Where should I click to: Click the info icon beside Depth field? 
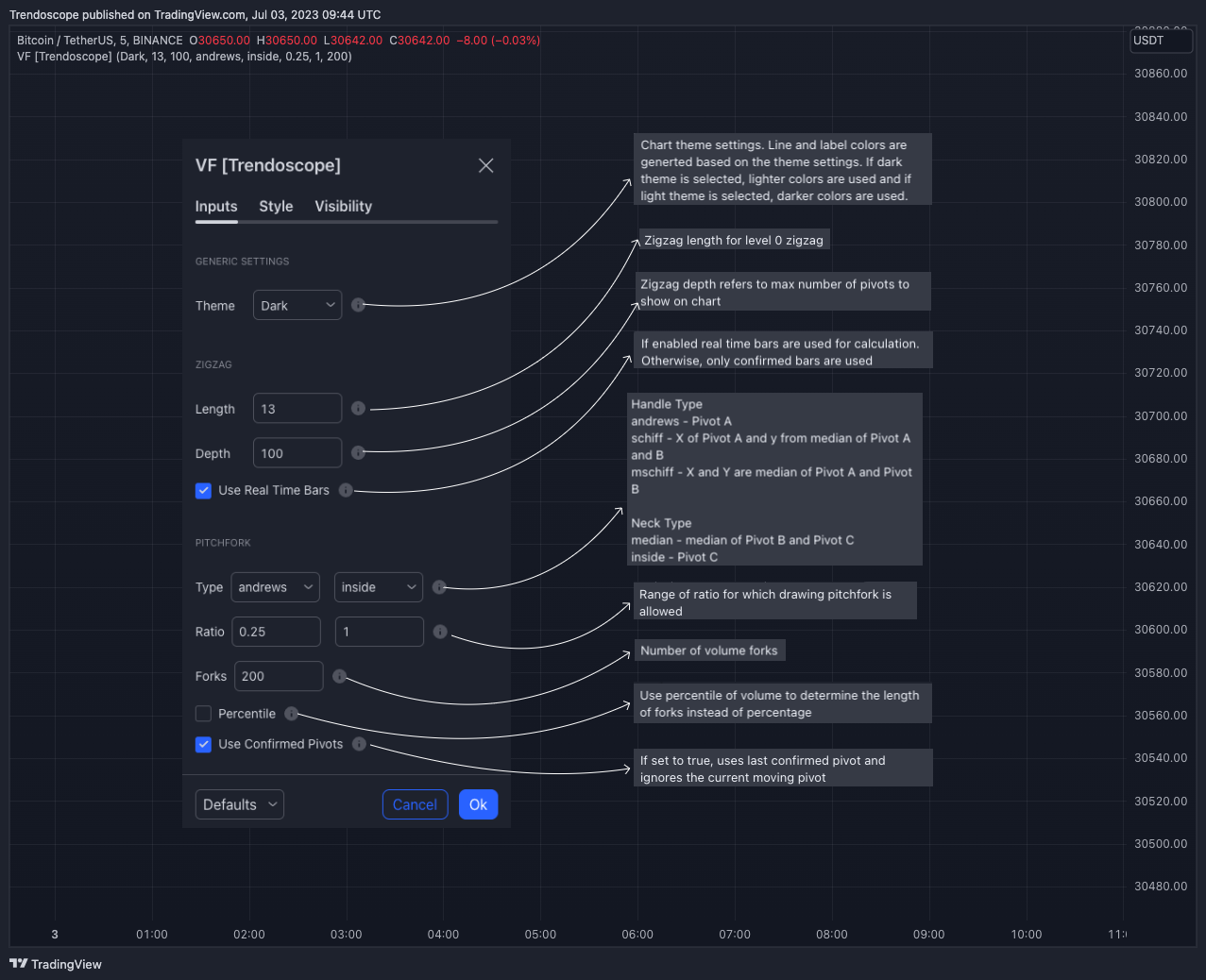point(358,453)
